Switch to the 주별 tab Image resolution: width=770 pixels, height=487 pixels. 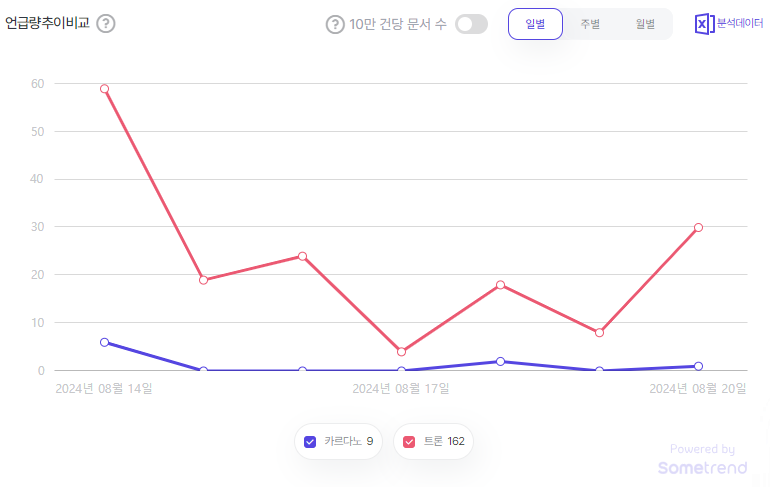[590, 24]
